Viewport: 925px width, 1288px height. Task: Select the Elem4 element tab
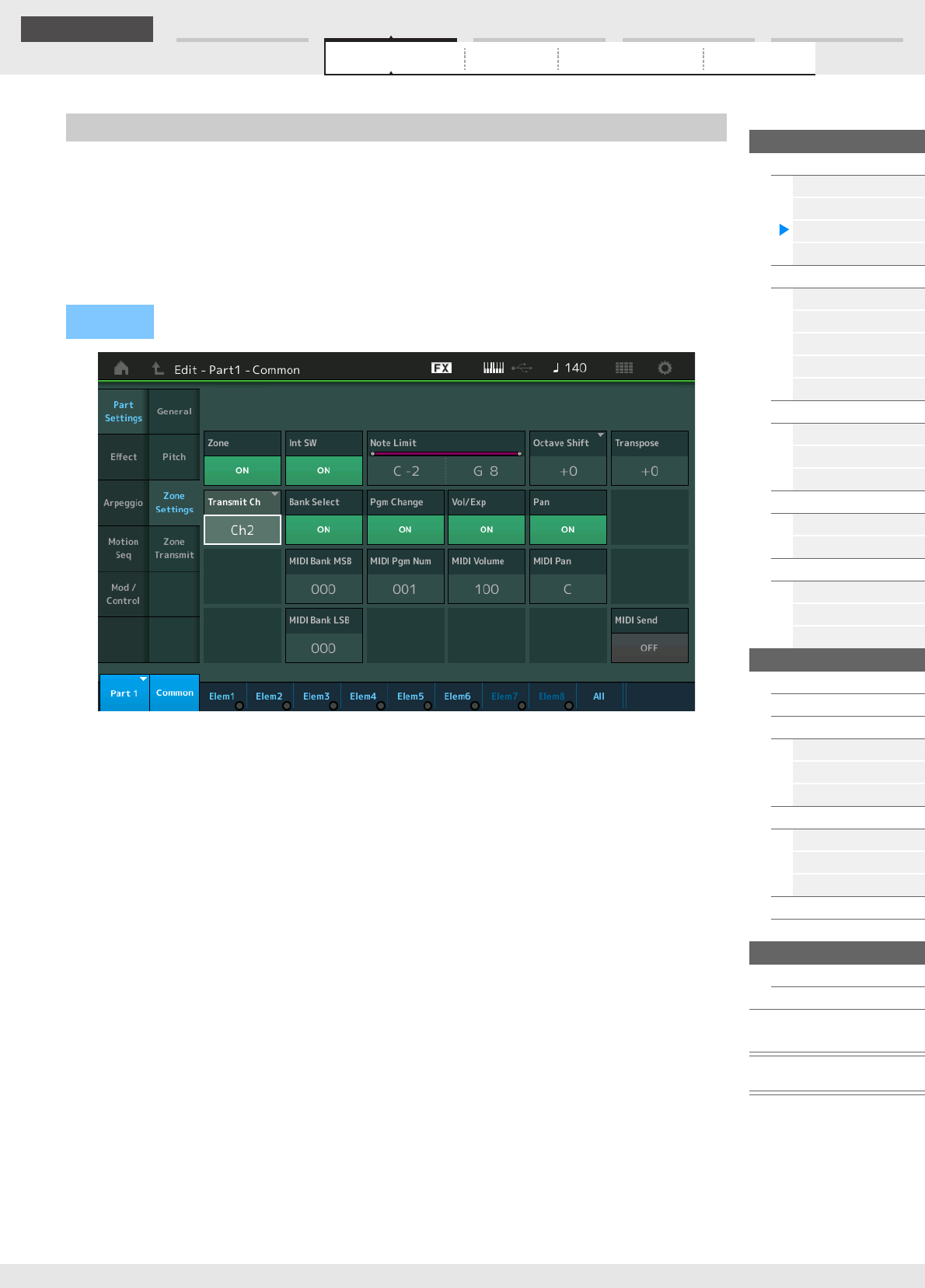pos(364,696)
